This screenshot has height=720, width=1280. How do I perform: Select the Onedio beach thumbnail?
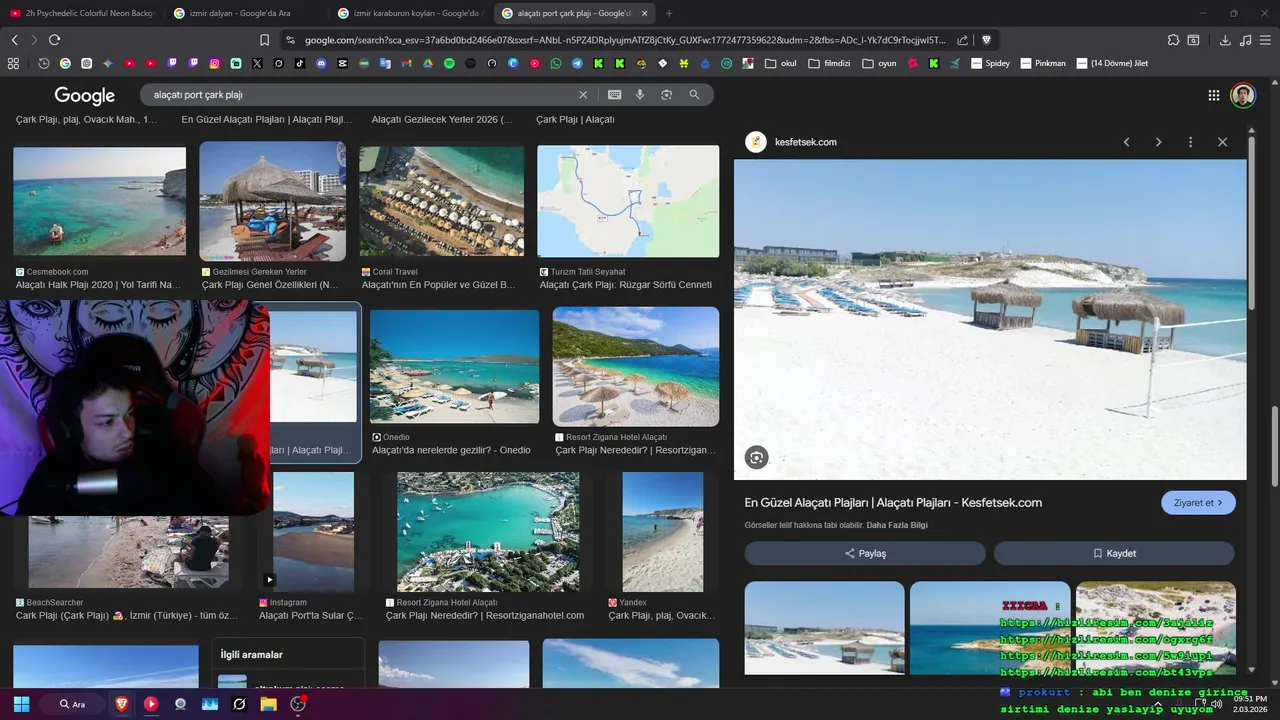(x=454, y=366)
